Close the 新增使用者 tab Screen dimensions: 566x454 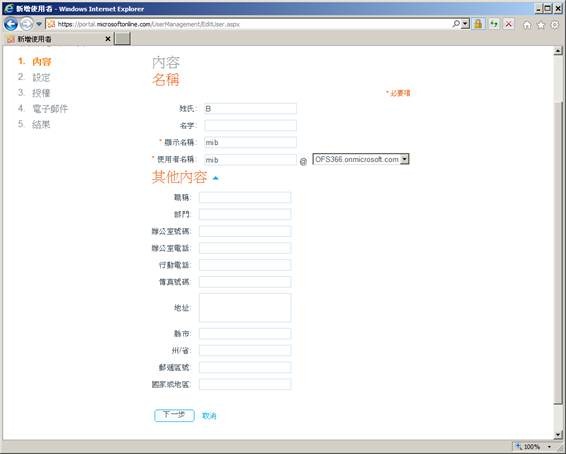[108, 39]
